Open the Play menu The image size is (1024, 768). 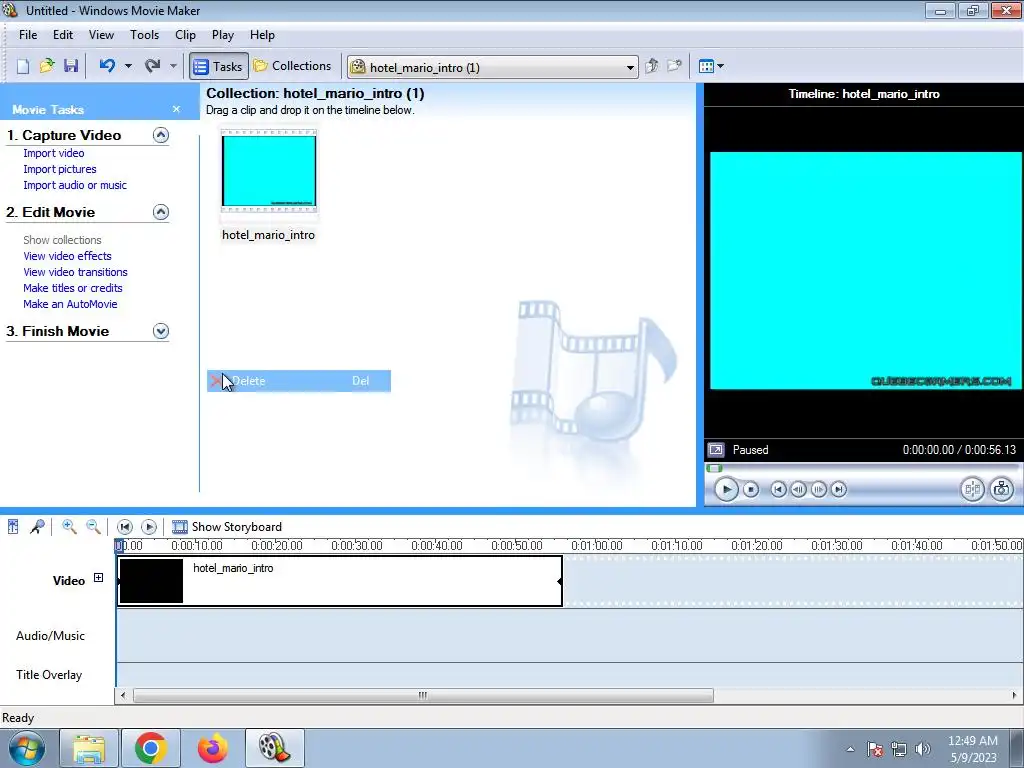coord(223,35)
